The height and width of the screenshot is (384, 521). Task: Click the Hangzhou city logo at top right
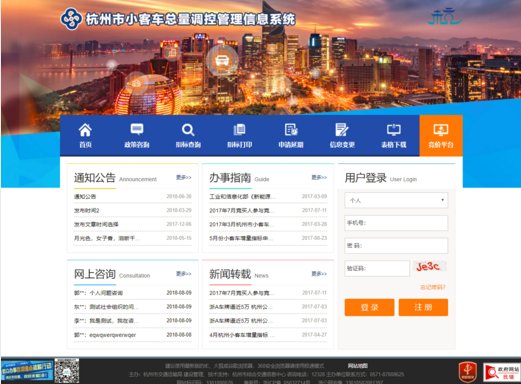click(x=445, y=16)
